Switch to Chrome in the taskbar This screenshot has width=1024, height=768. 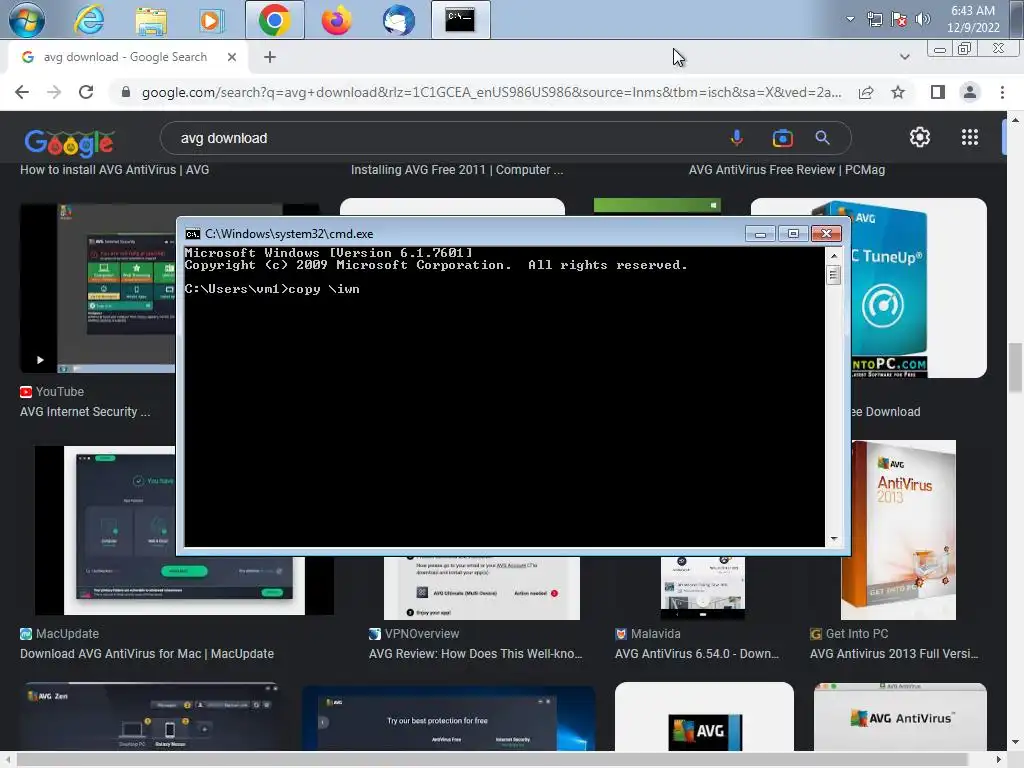point(274,20)
